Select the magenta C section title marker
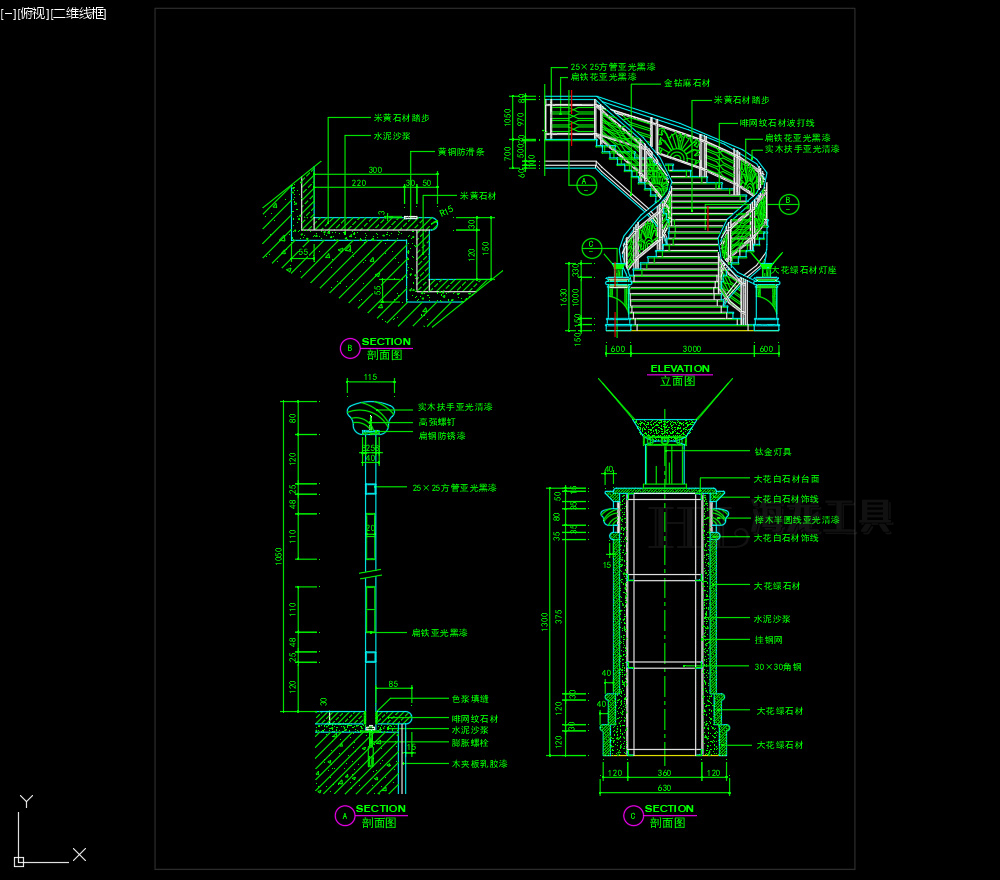The height and width of the screenshot is (880, 1000). click(633, 816)
